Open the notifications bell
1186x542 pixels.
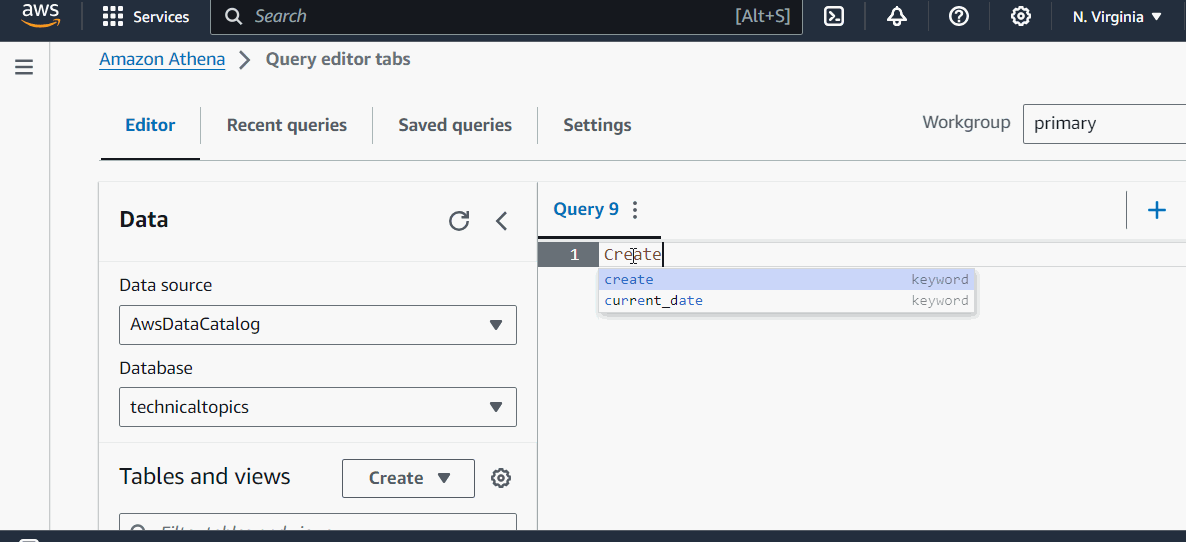point(897,17)
